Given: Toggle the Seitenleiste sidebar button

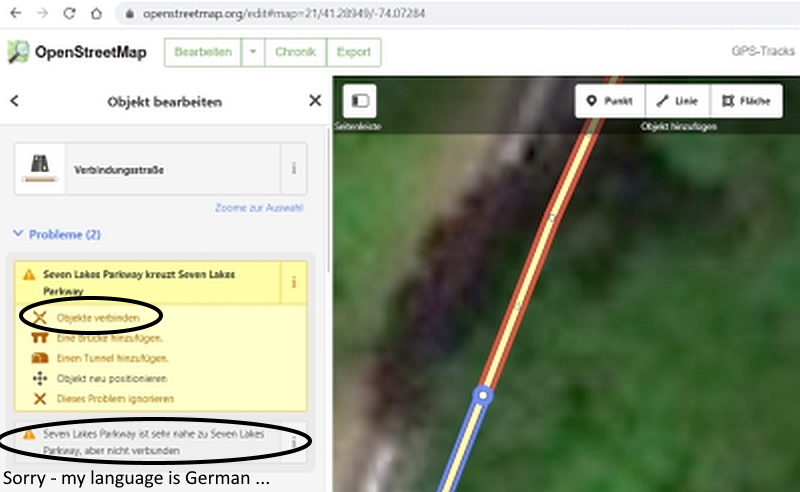Looking at the screenshot, I should (x=360, y=101).
